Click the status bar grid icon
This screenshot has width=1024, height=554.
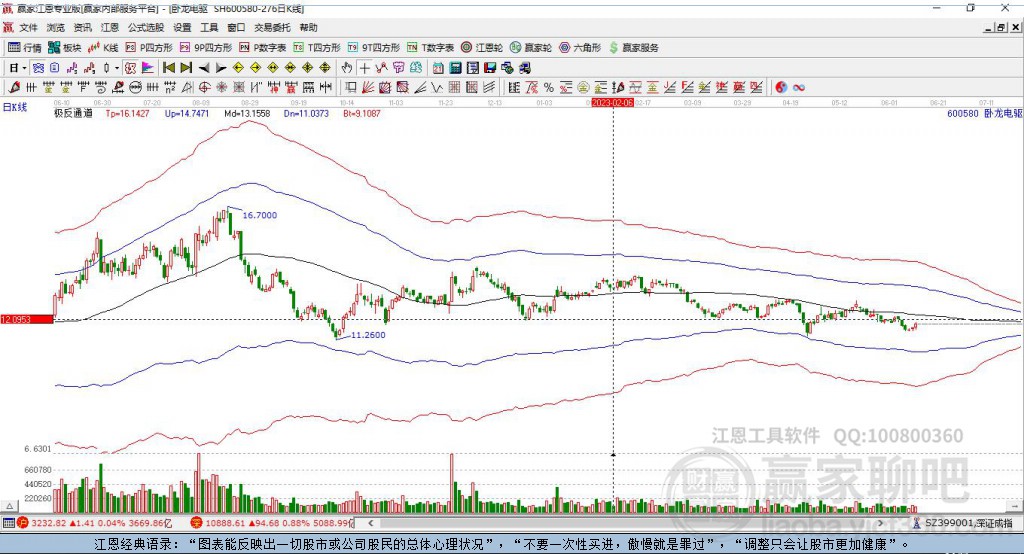[8, 523]
